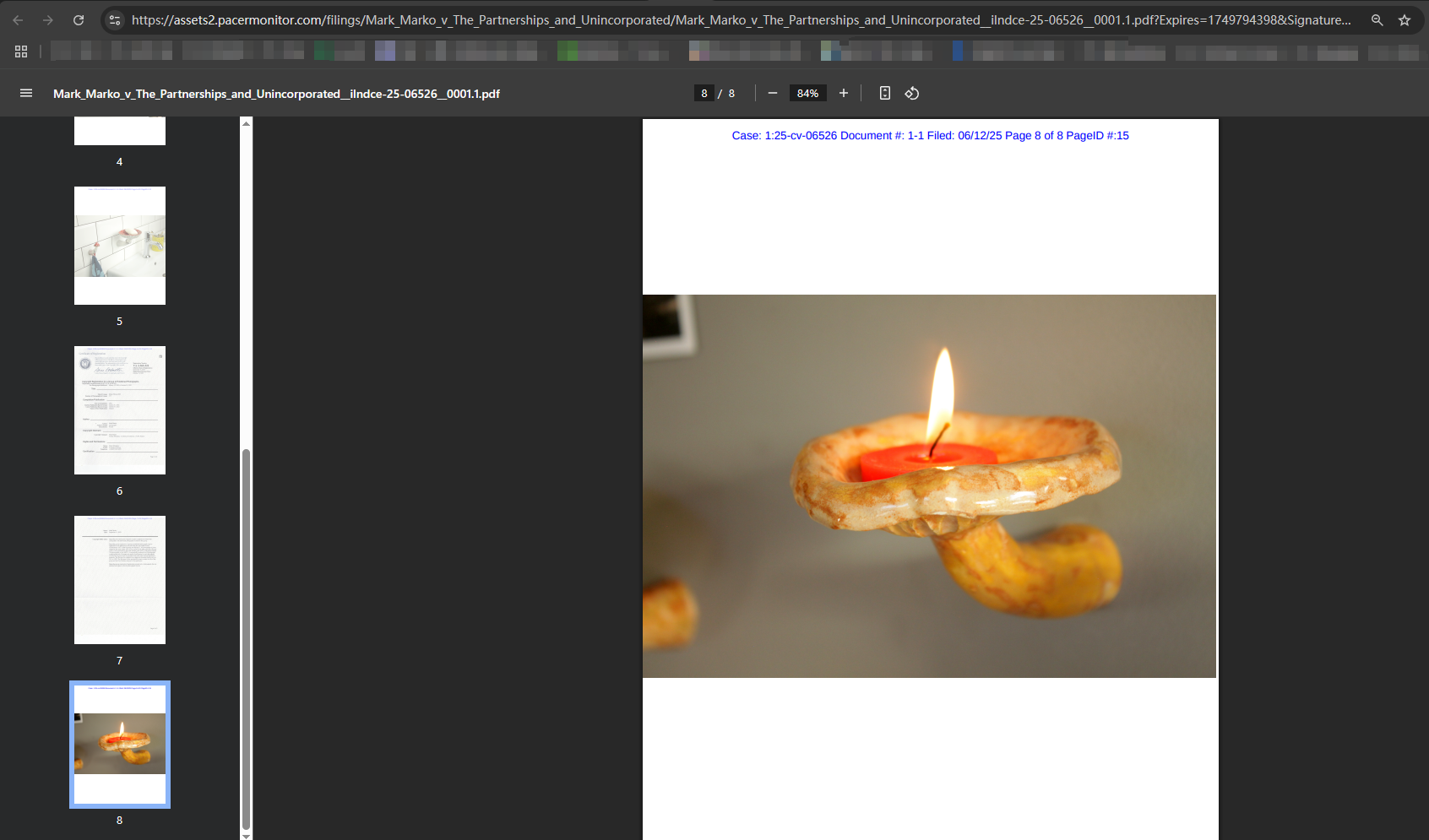Click the fit to page icon
The image size is (1429, 840).
(884, 93)
